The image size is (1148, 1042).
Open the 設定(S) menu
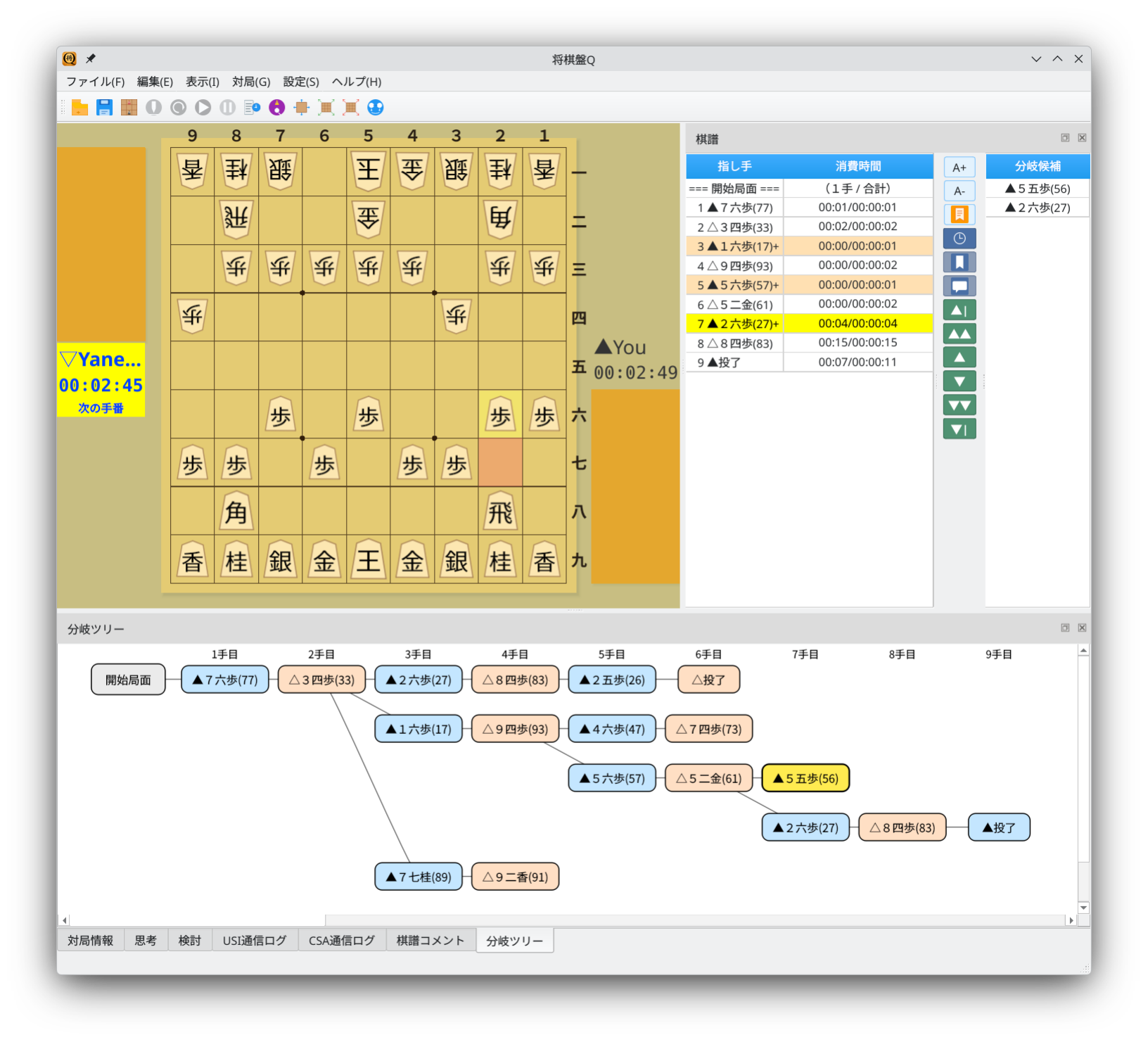point(300,82)
